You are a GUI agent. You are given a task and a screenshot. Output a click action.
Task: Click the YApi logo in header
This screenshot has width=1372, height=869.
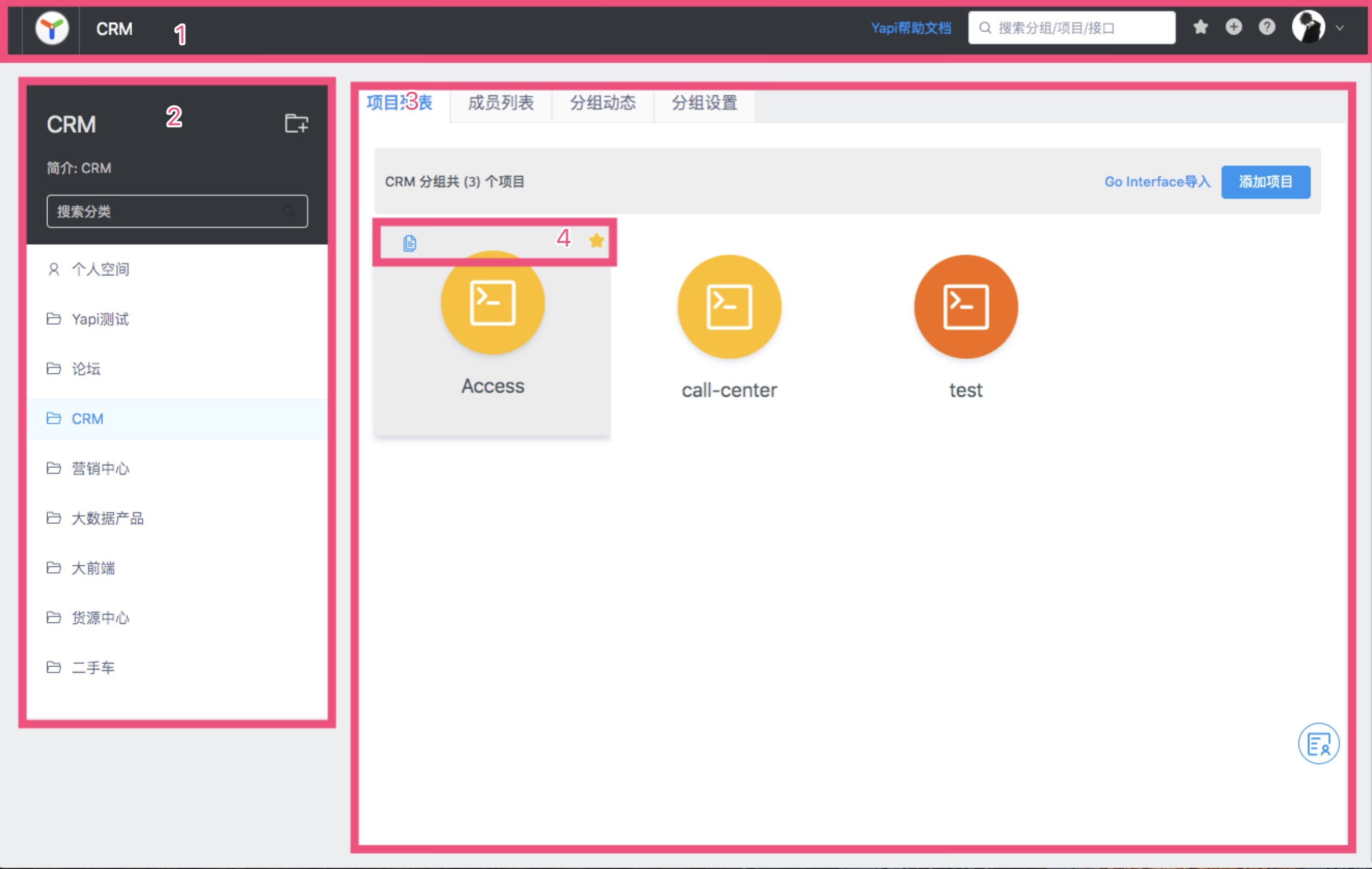click(52, 28)
